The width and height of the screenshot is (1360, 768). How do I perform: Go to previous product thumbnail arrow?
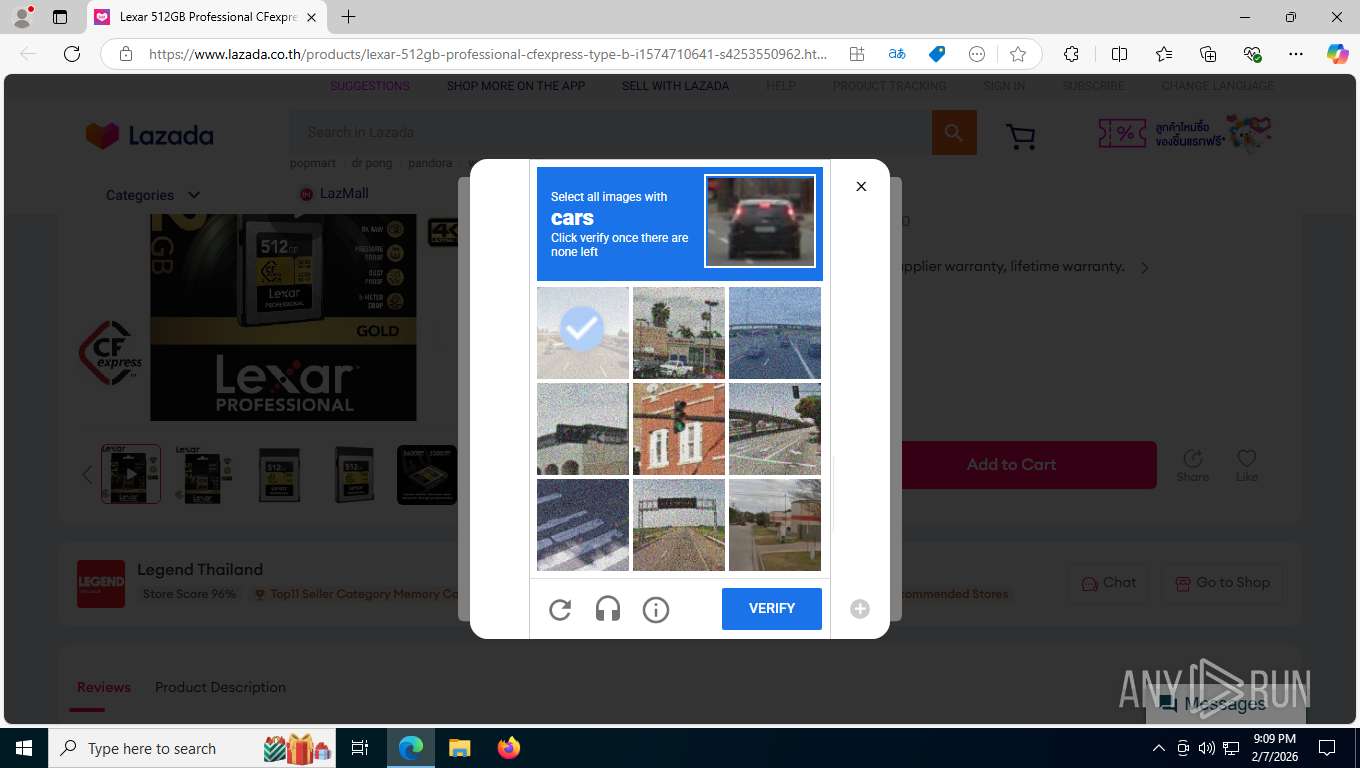[x=87, y=475]
